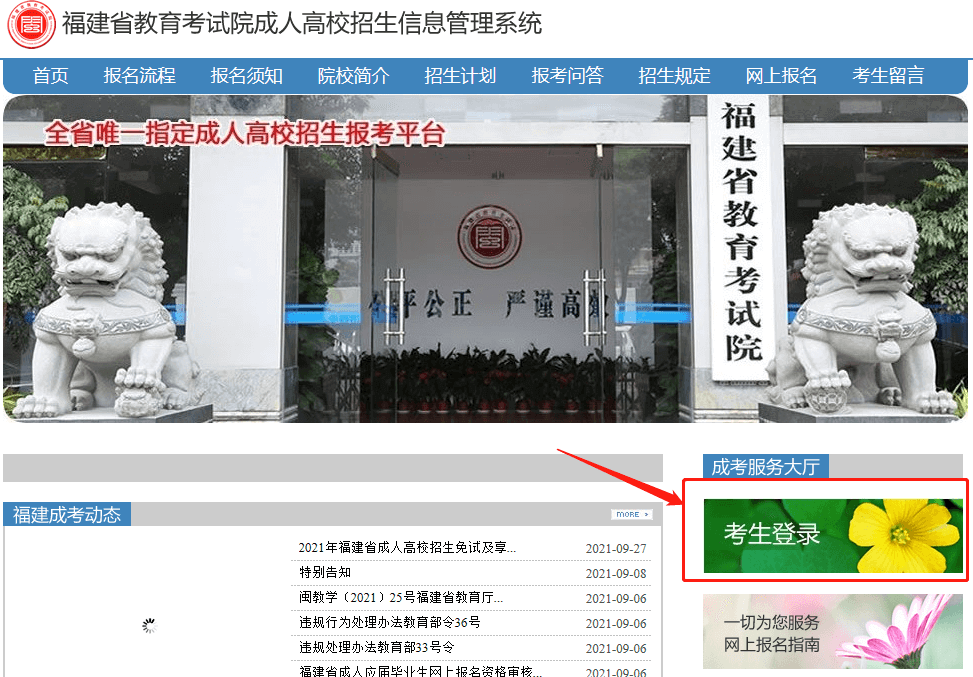The image size is (973, 677).
Task: Click the main entrance banner image
Action: 485,259
